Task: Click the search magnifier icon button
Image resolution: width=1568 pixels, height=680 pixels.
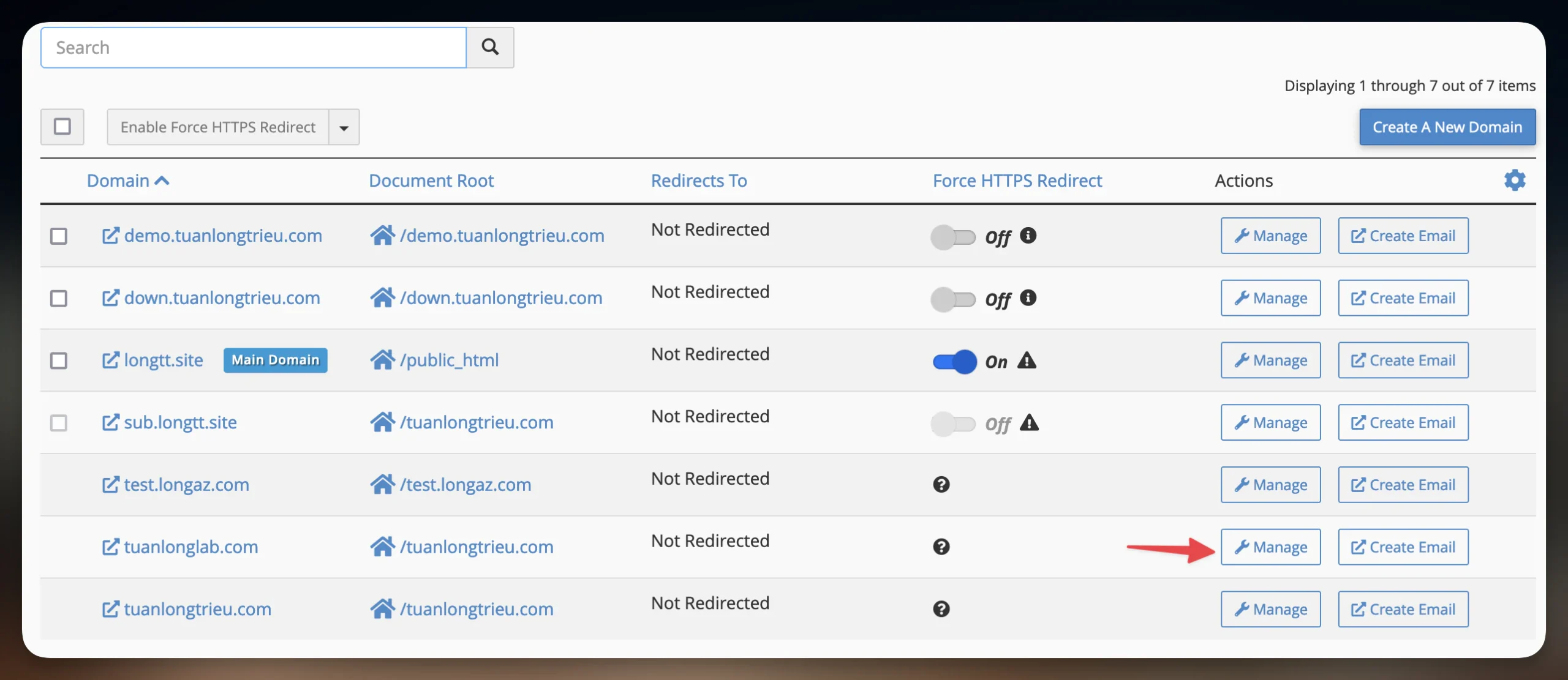Action: (490, 47)
